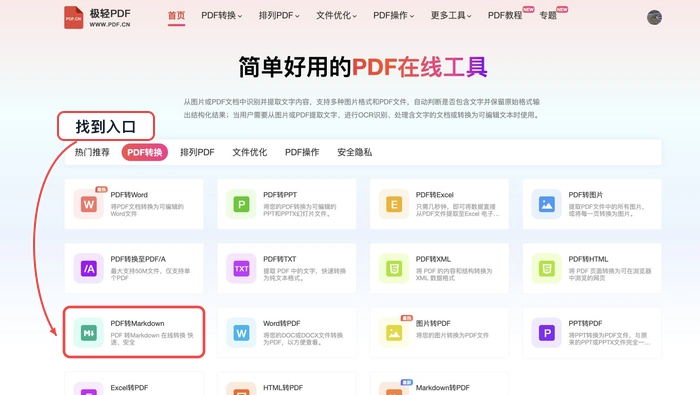Viewport: 700px width, 395px height.
Task: Click the PDF转图片 card description text
Action: tap(606, 210)
